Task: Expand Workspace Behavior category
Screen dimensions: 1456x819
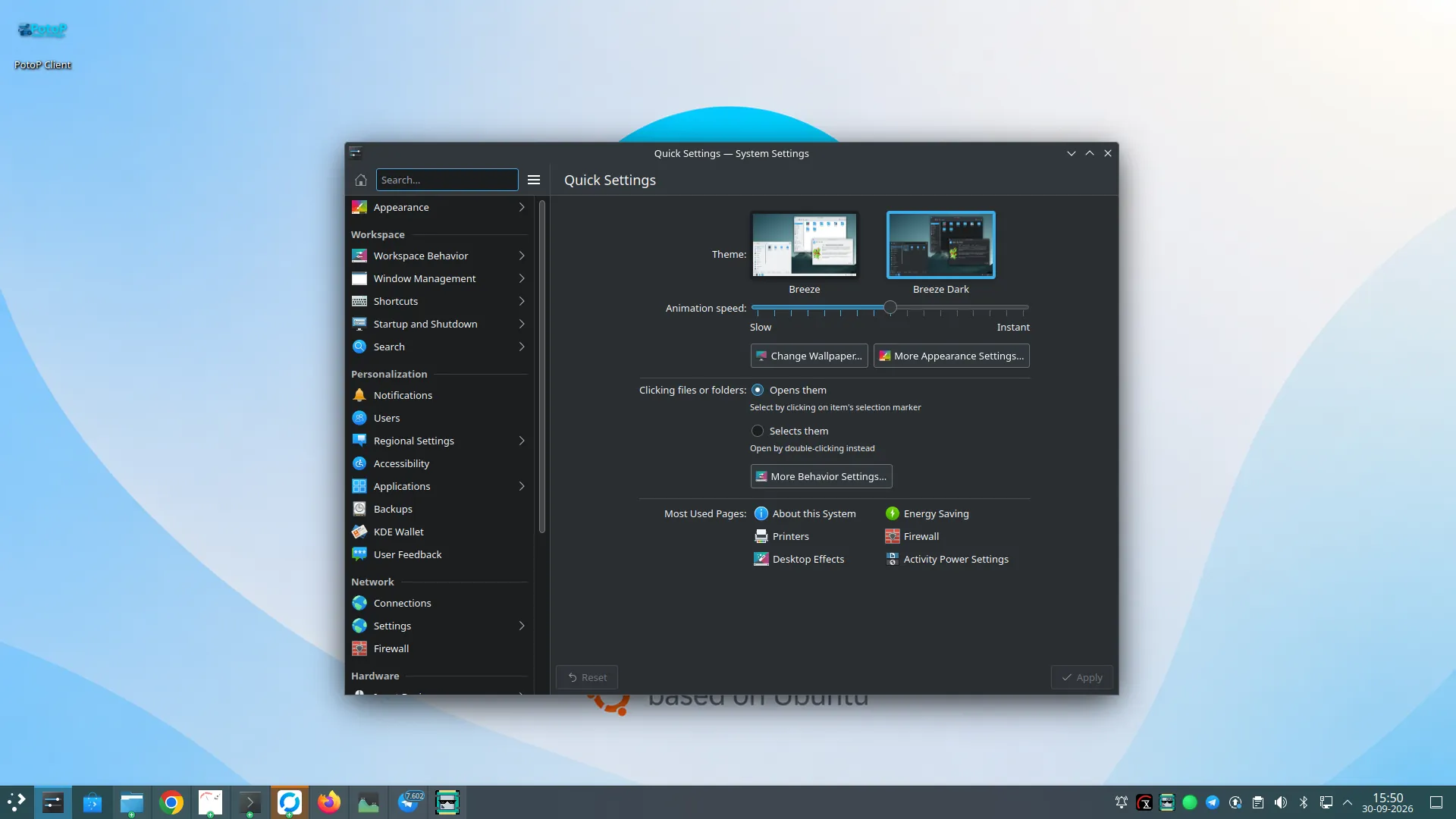Action: (x=439, y=256)
